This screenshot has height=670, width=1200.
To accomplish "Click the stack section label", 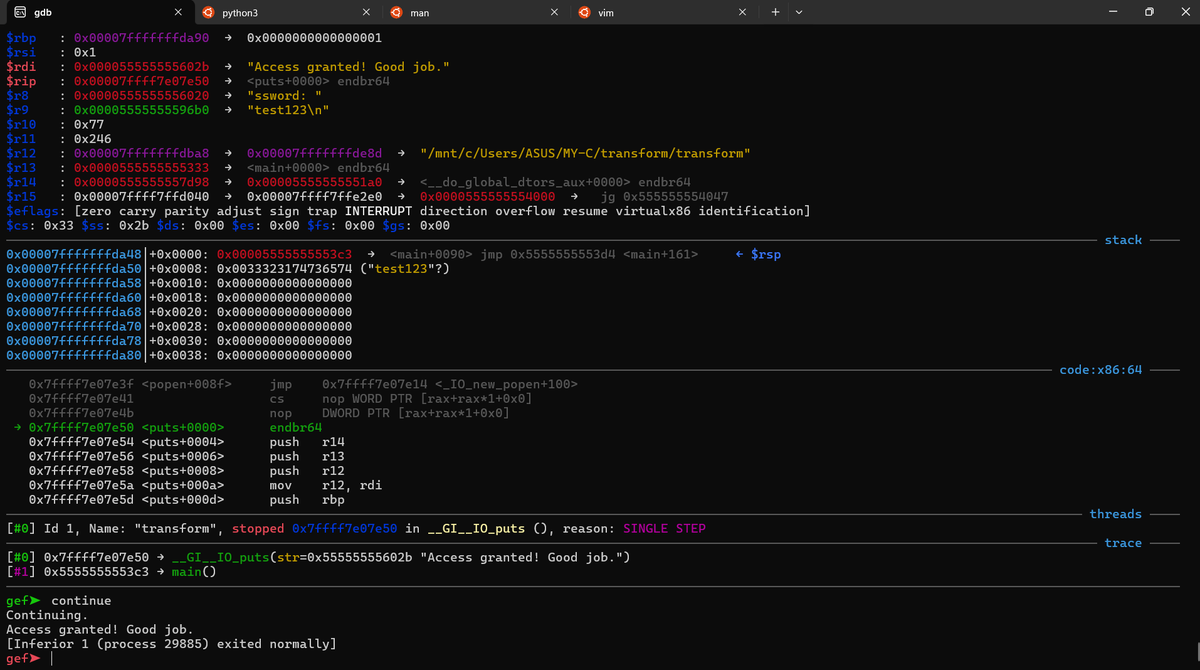I will click(1123, 240).
